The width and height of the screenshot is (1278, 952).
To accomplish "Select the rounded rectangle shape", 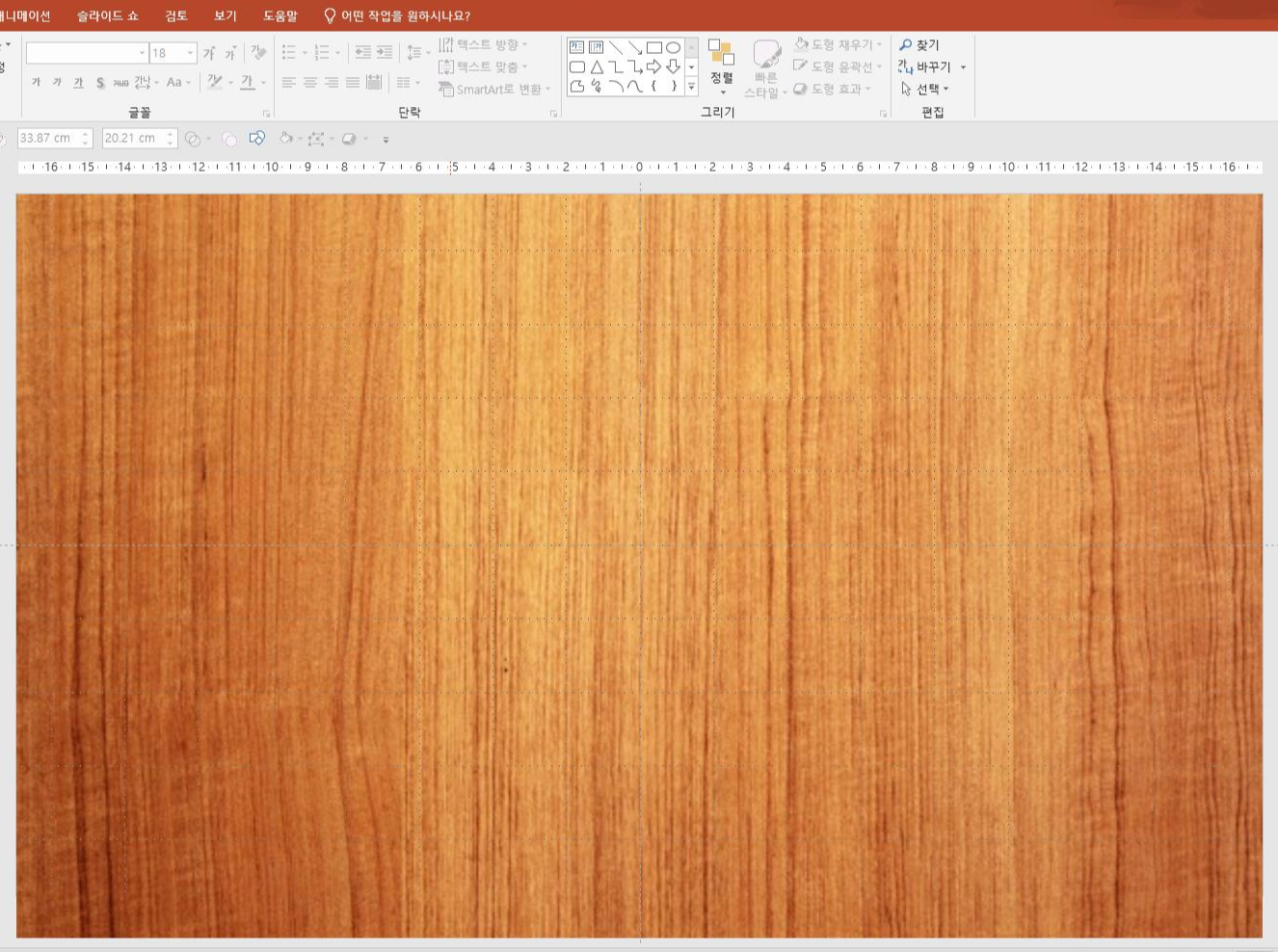I will point(576,66).
